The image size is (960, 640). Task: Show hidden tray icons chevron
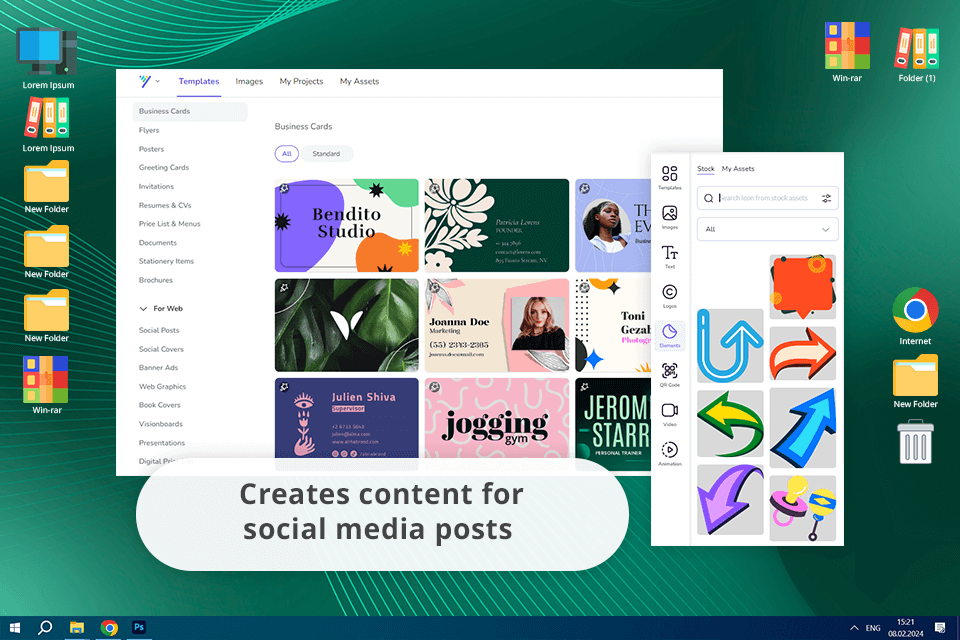pyautogui.click(x=853, y=628)
